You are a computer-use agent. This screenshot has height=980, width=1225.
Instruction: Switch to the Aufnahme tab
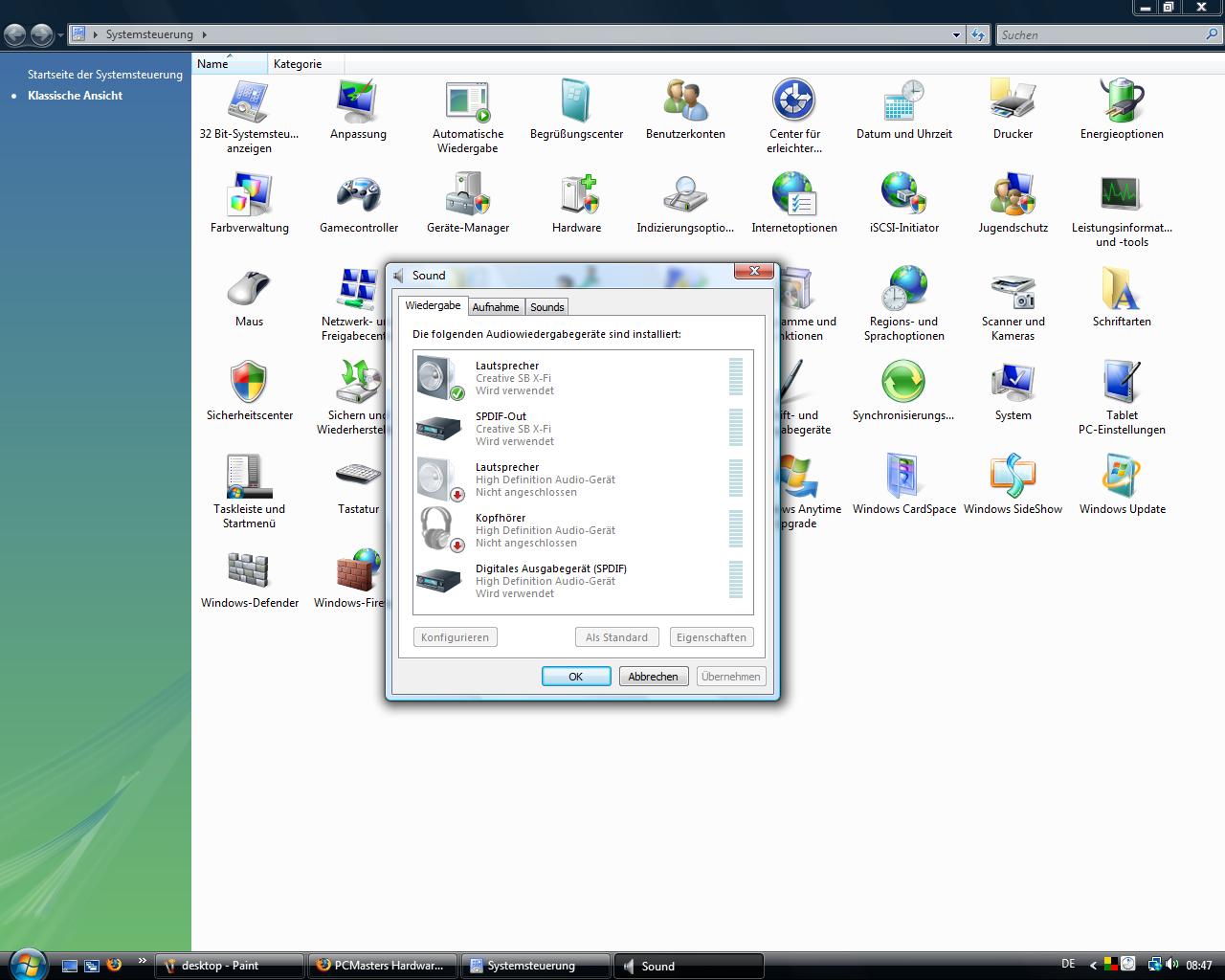click(495, 307)
